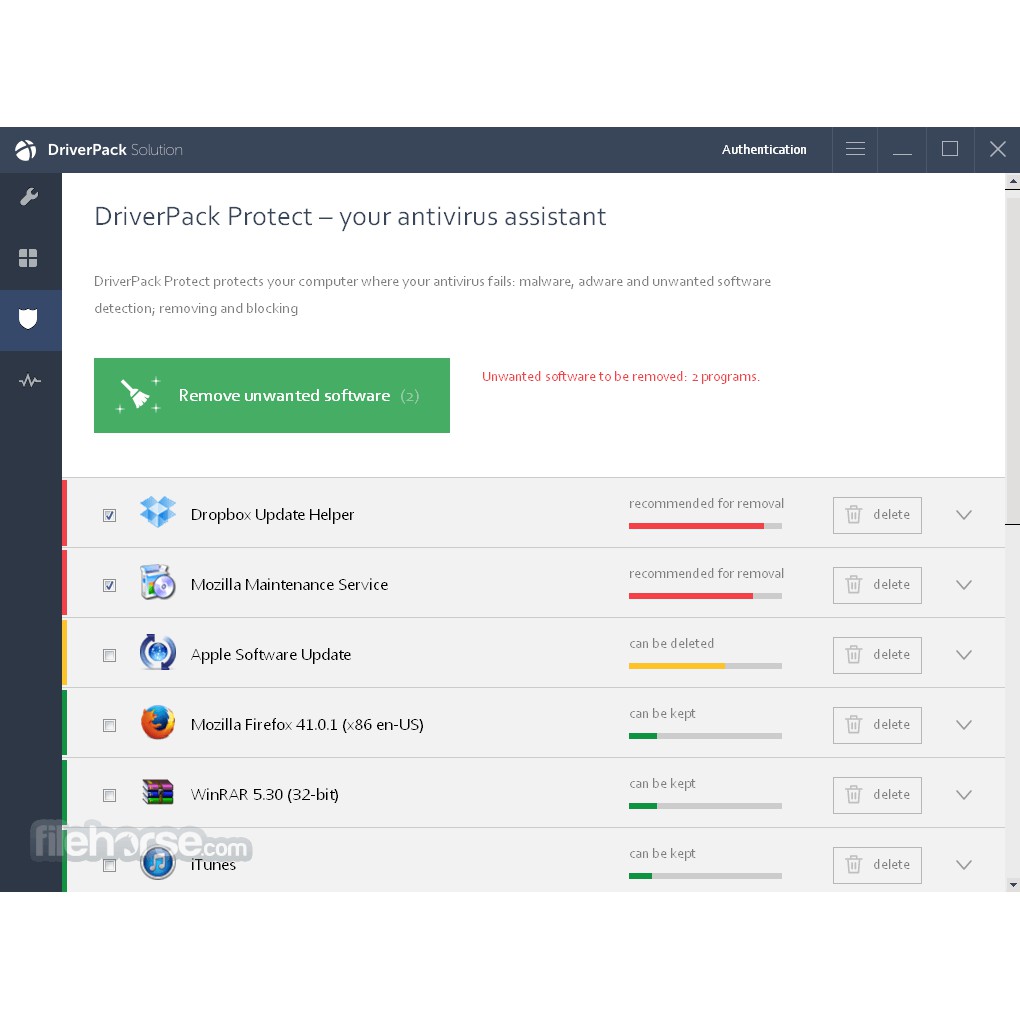Click the Dropbox Update Helper icon
The height and width of the screenshot is (1020, 1020).
(x=158, y=512)
